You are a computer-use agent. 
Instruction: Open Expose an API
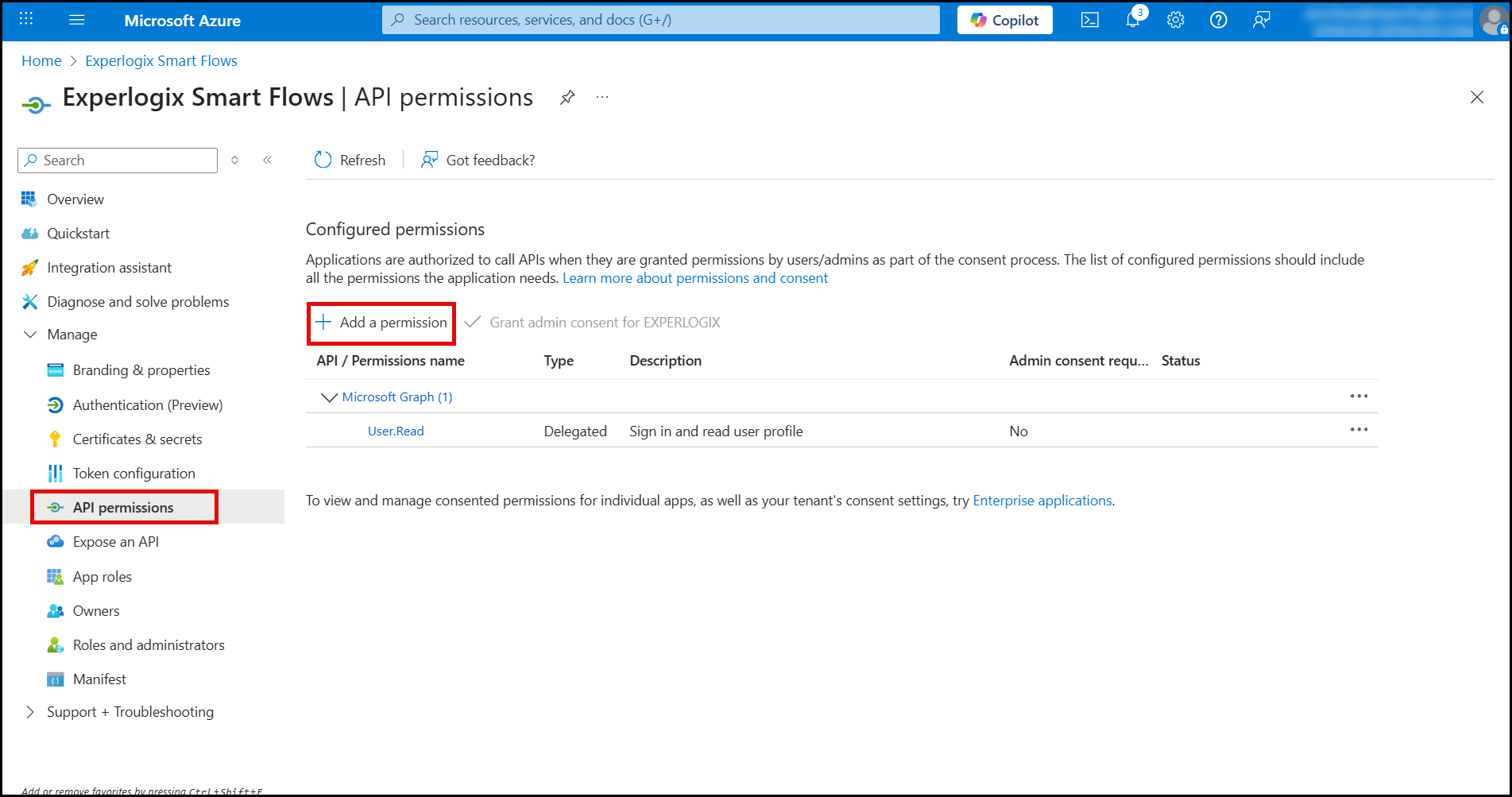pyautogui.click(x=115, y=541)
